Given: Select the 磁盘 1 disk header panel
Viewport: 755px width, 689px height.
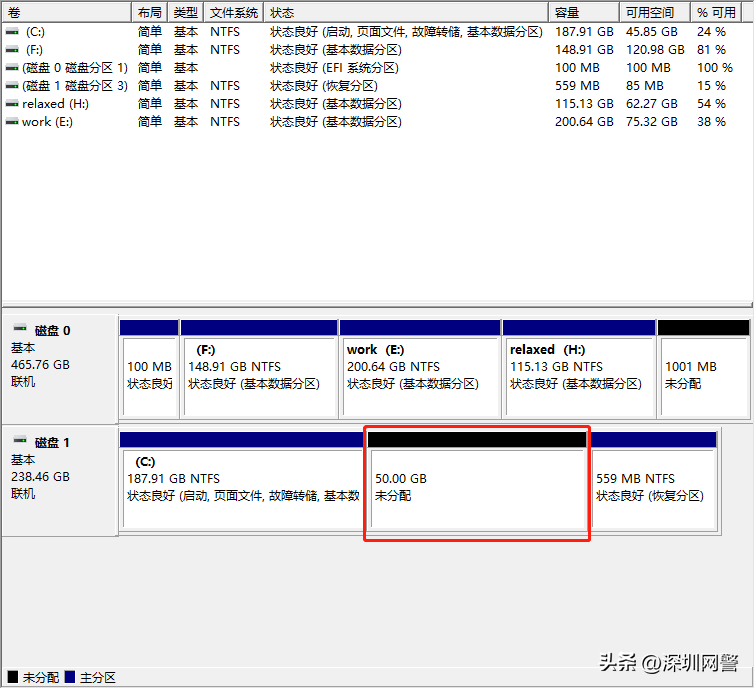Looking at the screenshot, I should (x=60, y=481).
